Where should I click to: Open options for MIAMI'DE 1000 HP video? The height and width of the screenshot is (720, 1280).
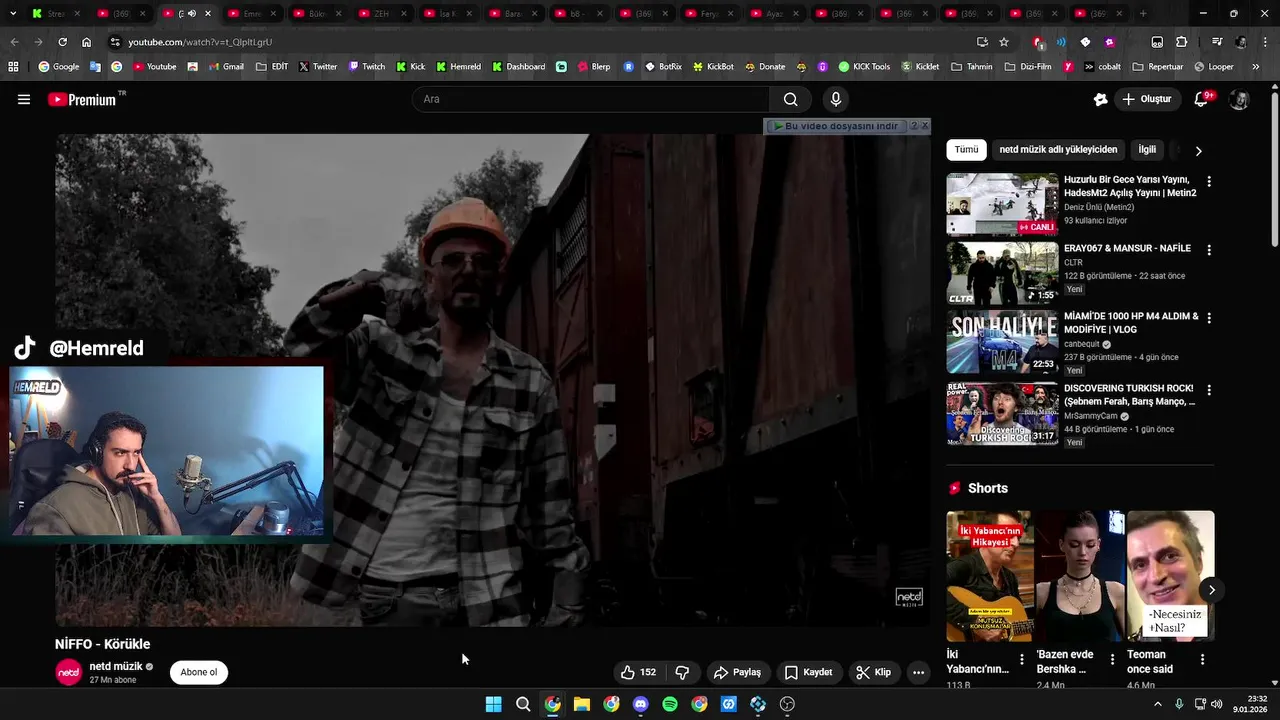coord(1209,318)
